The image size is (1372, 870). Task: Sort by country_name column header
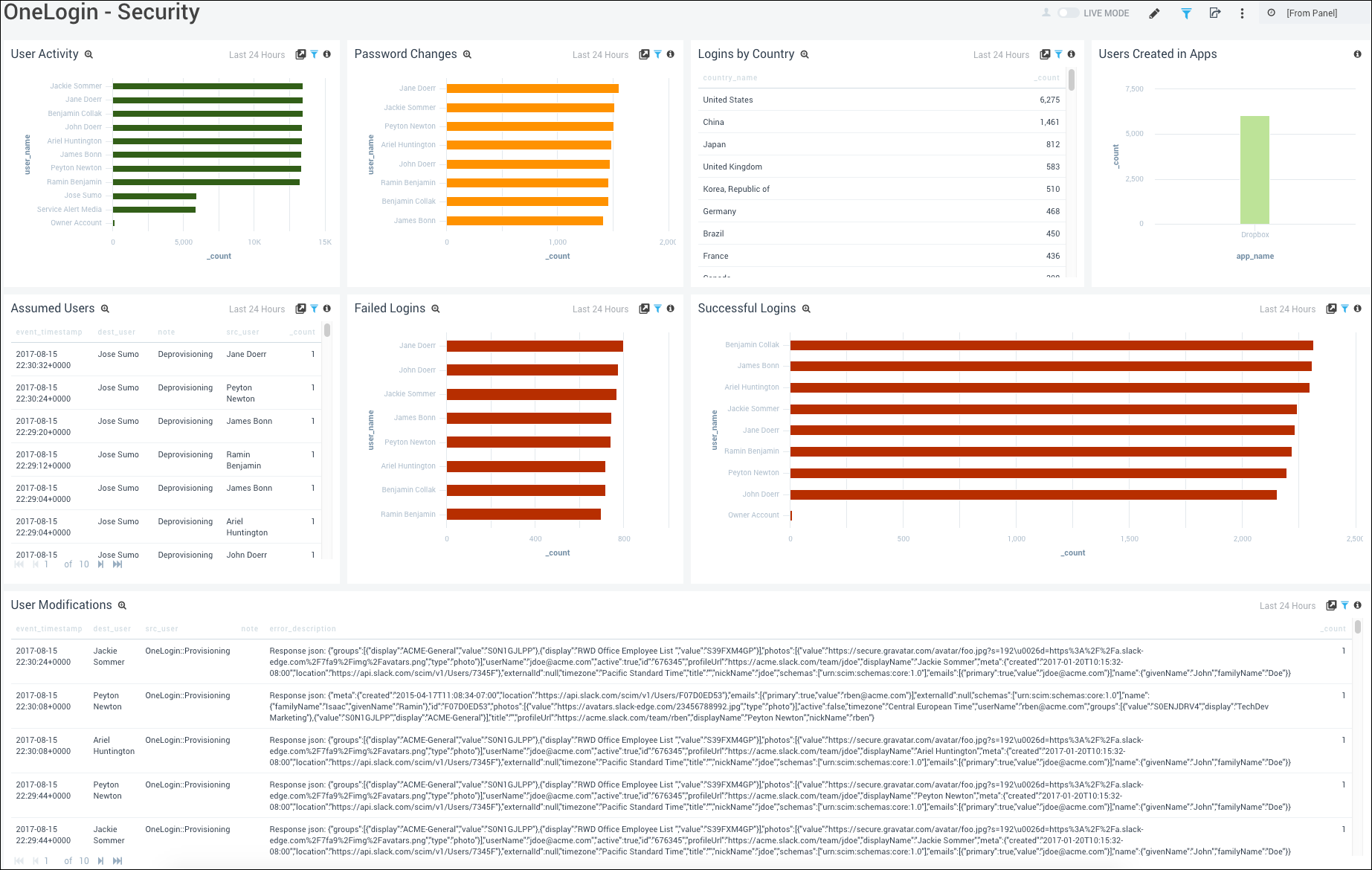(730, 78)
